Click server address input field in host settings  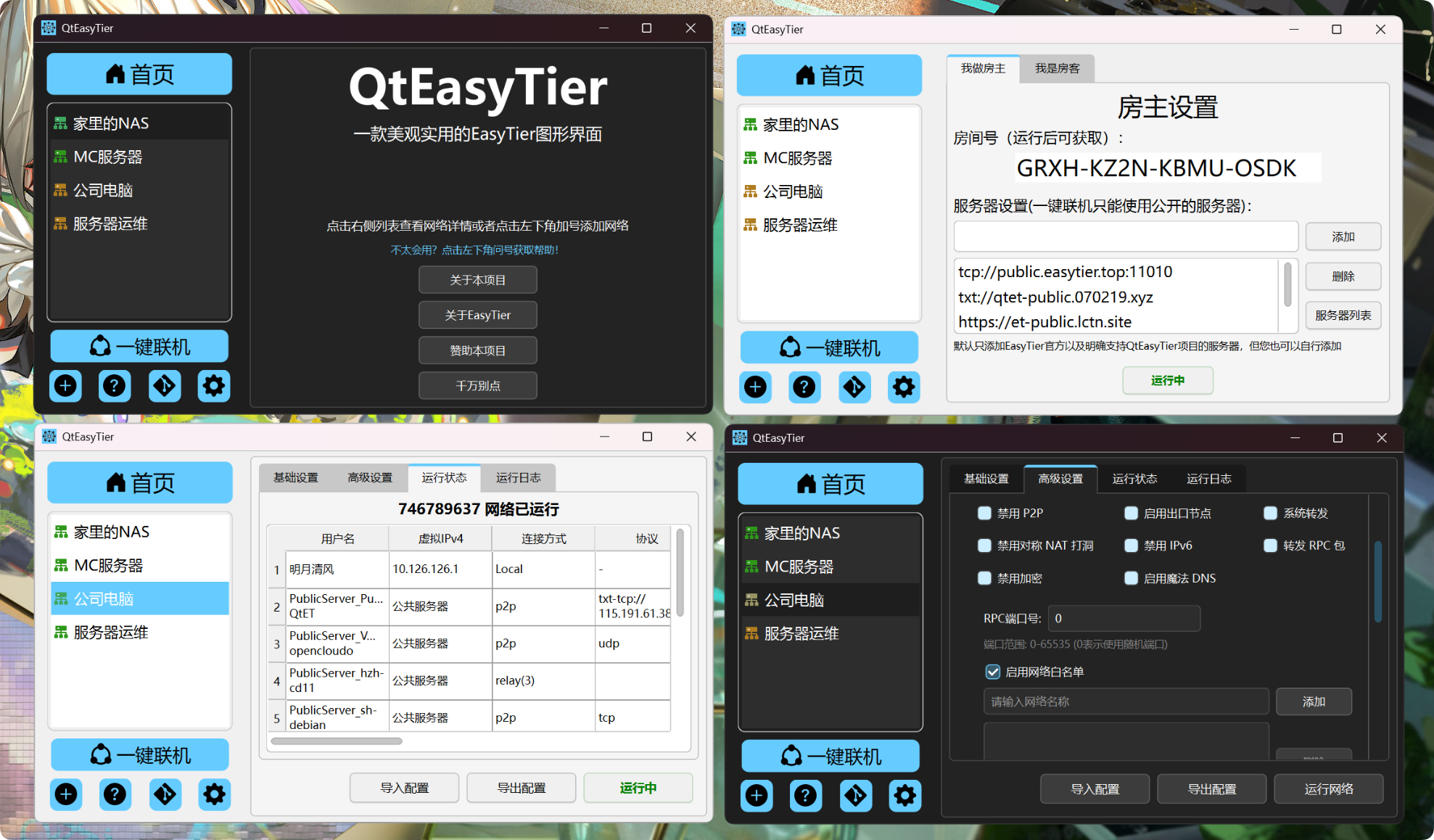[1126, 236]
